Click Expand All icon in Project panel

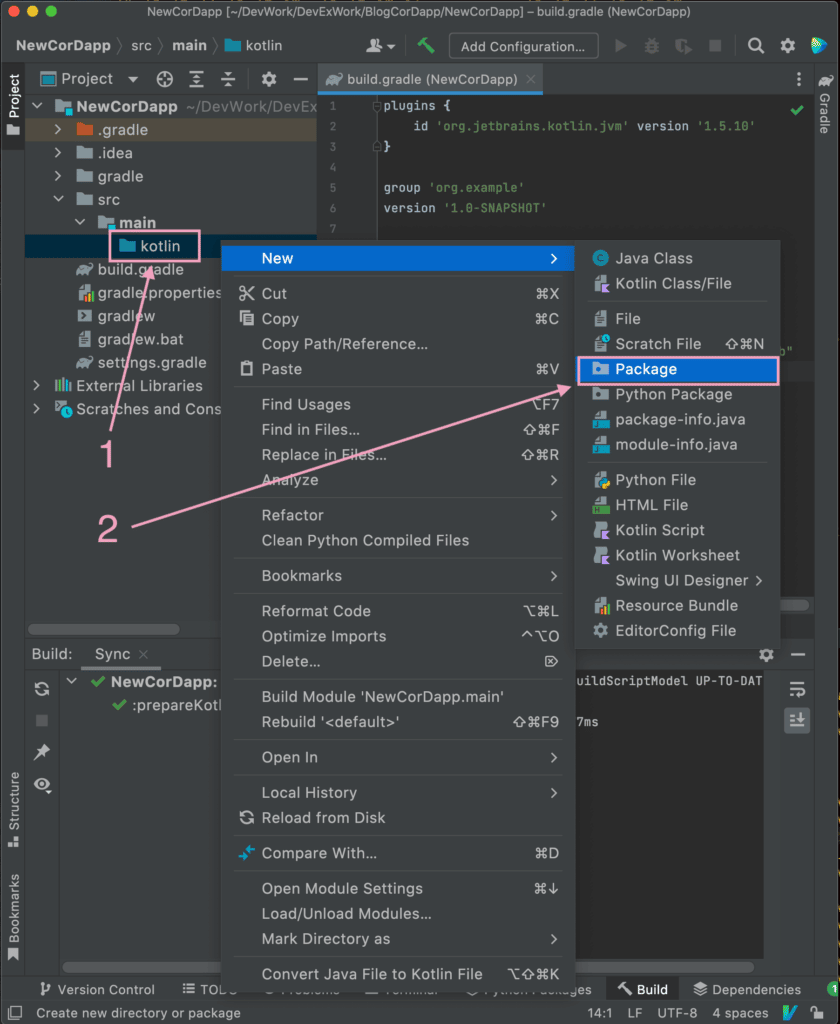[x=196, y=79]
